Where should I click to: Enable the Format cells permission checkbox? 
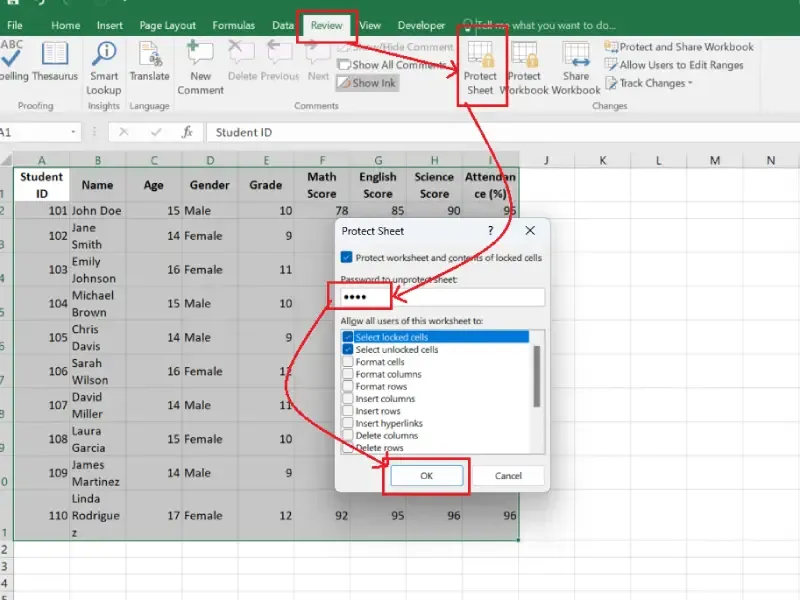click(348, 362)
